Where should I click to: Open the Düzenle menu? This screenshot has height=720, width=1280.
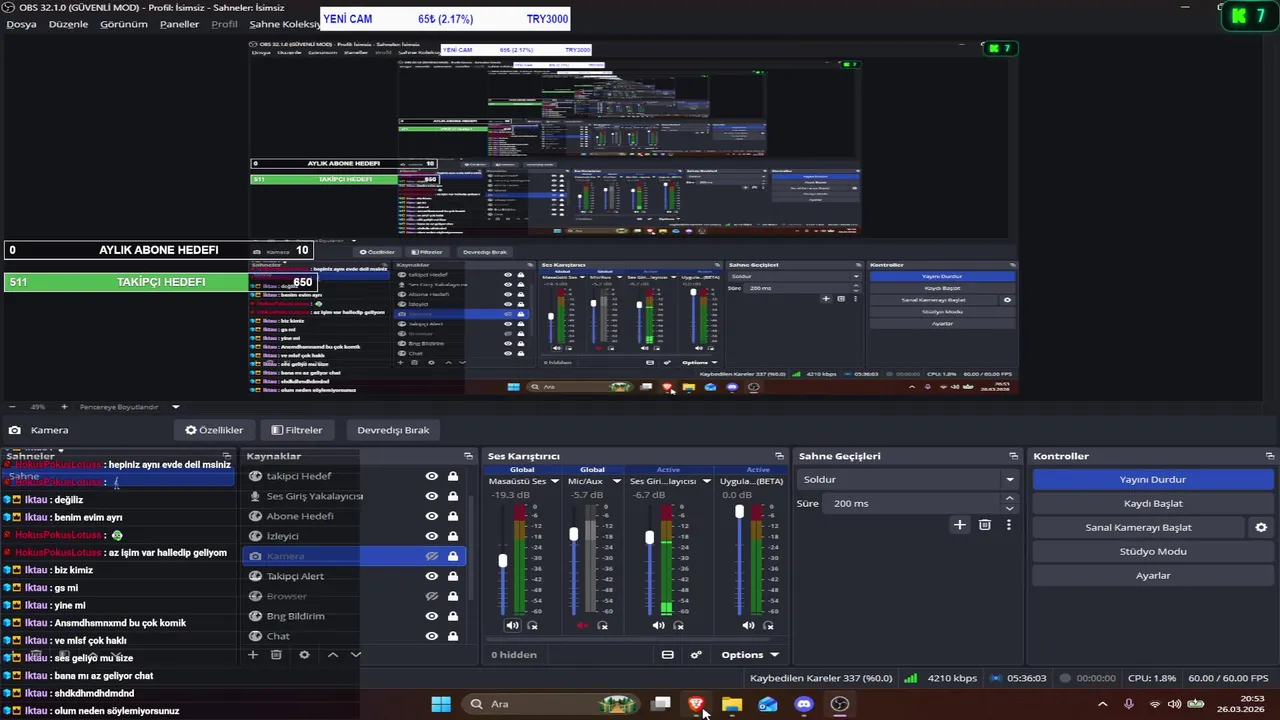point(68,24)
